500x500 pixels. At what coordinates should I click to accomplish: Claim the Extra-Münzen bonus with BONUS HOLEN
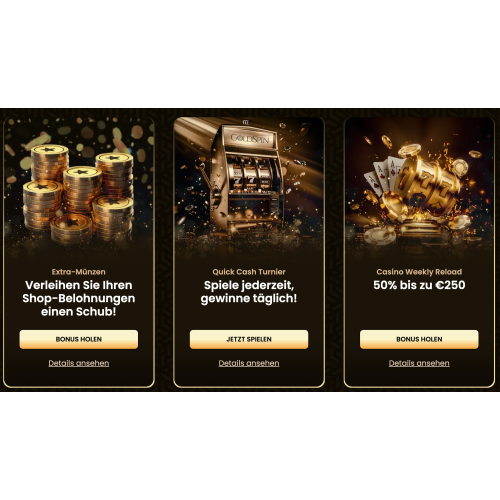coord(79,339)
